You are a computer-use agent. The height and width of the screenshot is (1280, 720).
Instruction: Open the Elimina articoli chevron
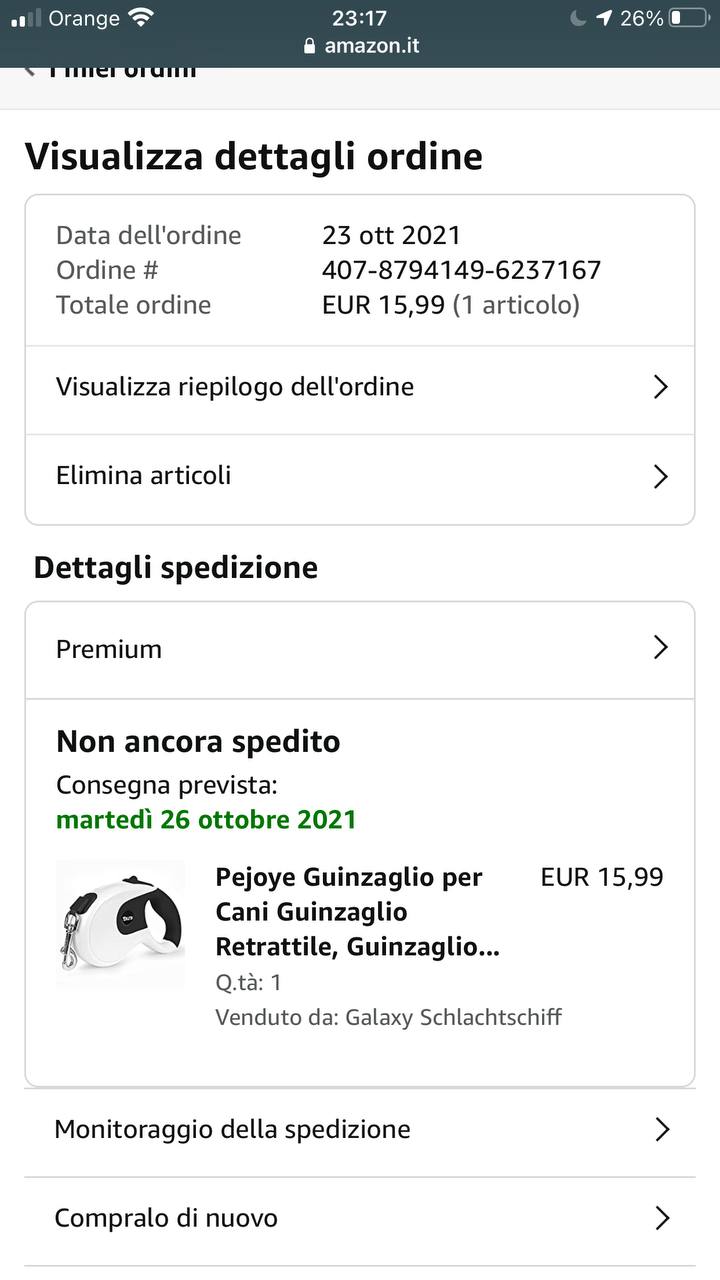(x=660, y=476)
